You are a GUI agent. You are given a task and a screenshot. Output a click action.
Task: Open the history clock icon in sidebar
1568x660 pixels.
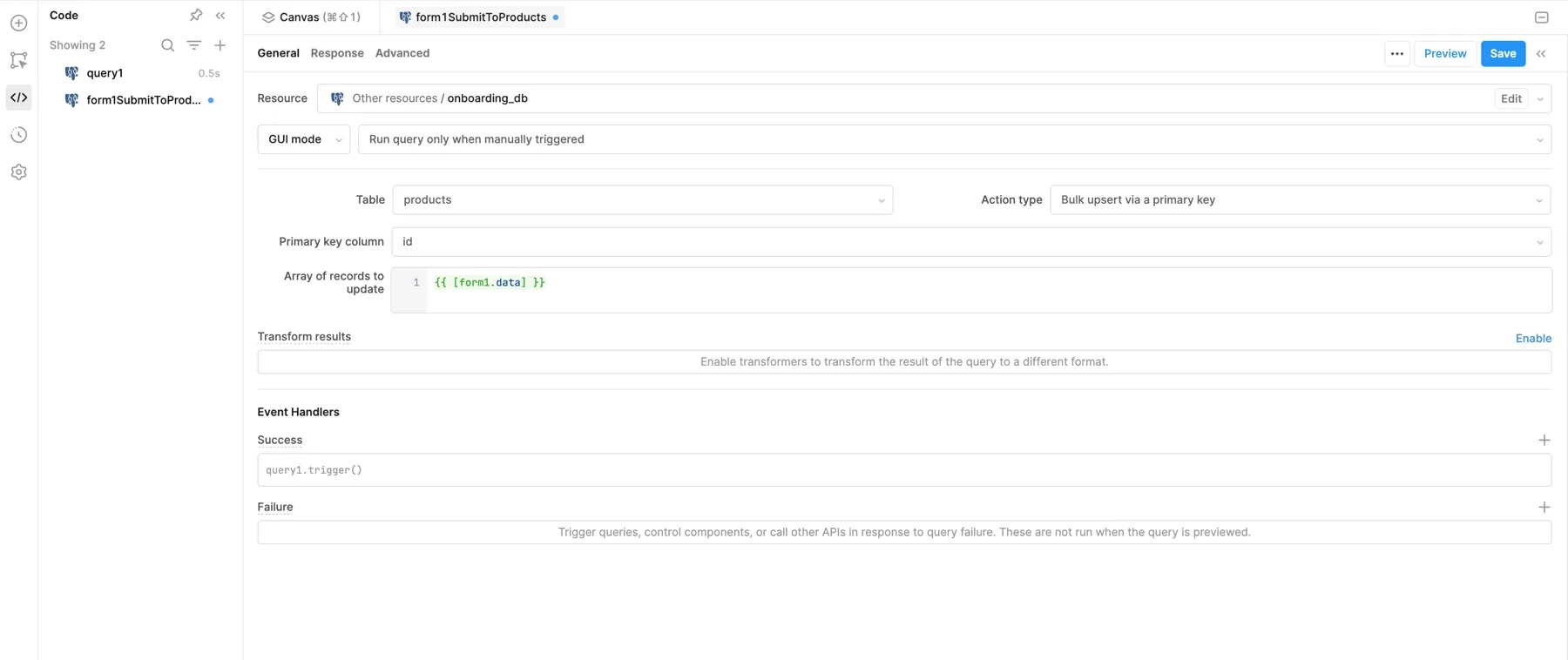[x=18, y=135]
